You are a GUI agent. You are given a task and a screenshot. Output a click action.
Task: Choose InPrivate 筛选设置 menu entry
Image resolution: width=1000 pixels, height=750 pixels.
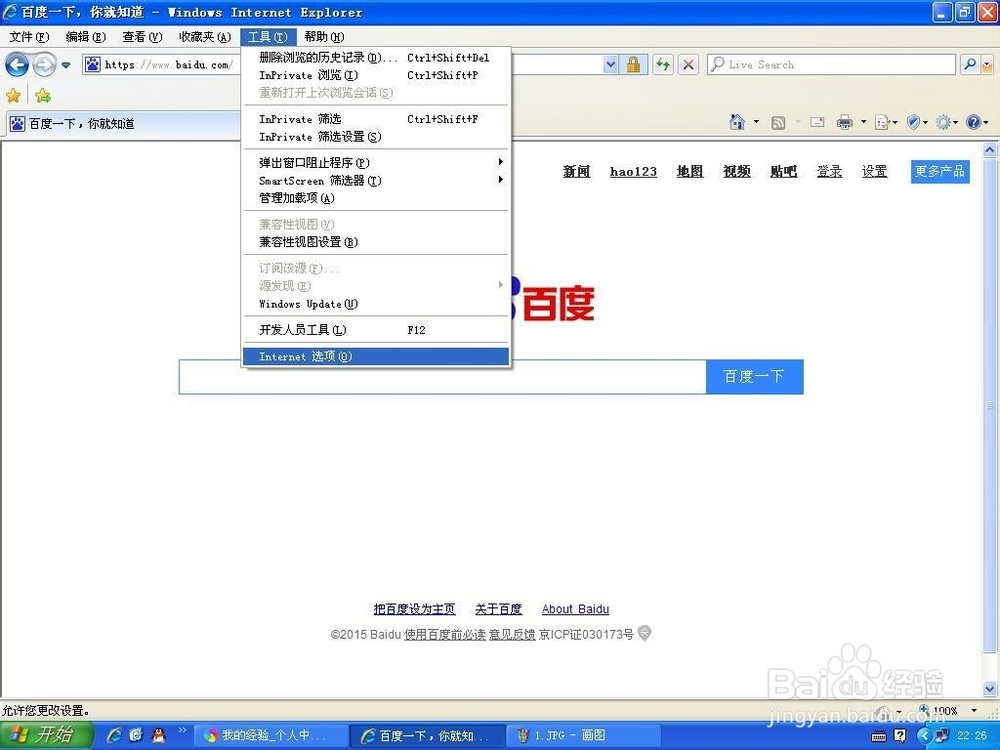pos(376,137)
